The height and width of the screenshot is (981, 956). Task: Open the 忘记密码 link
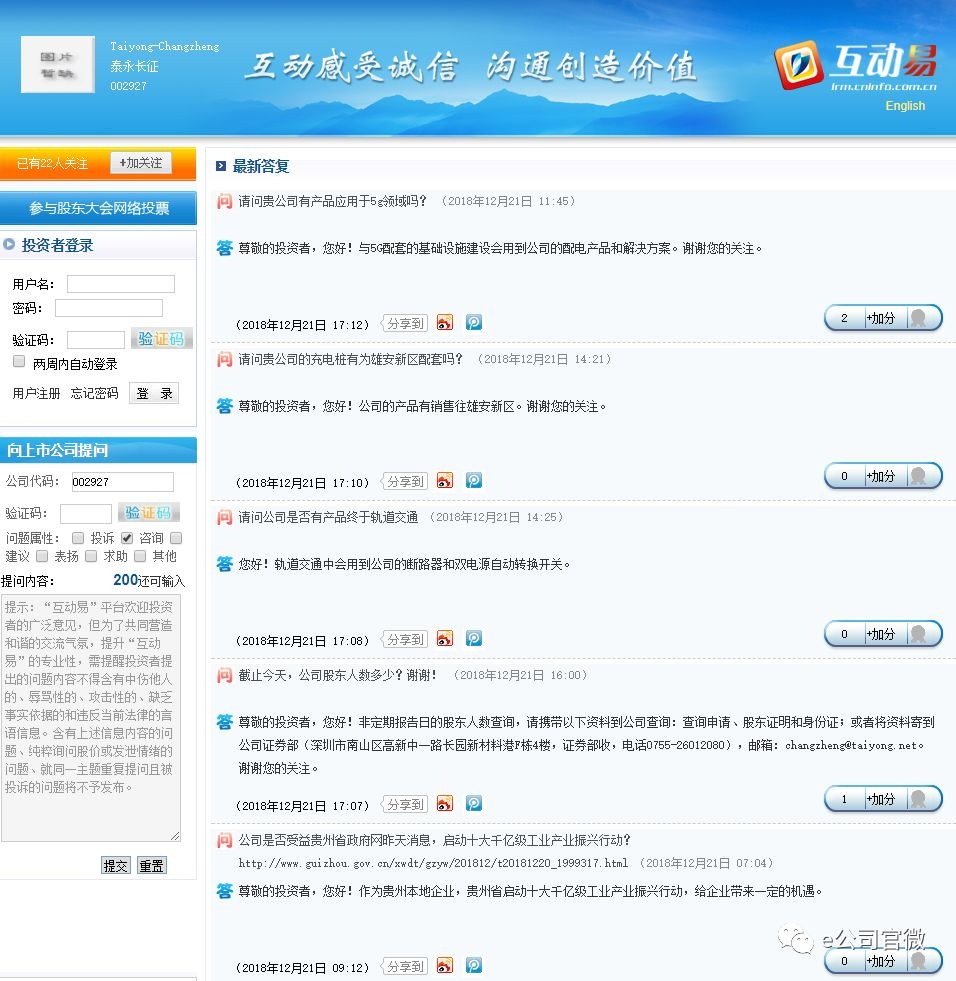[94, 393]
